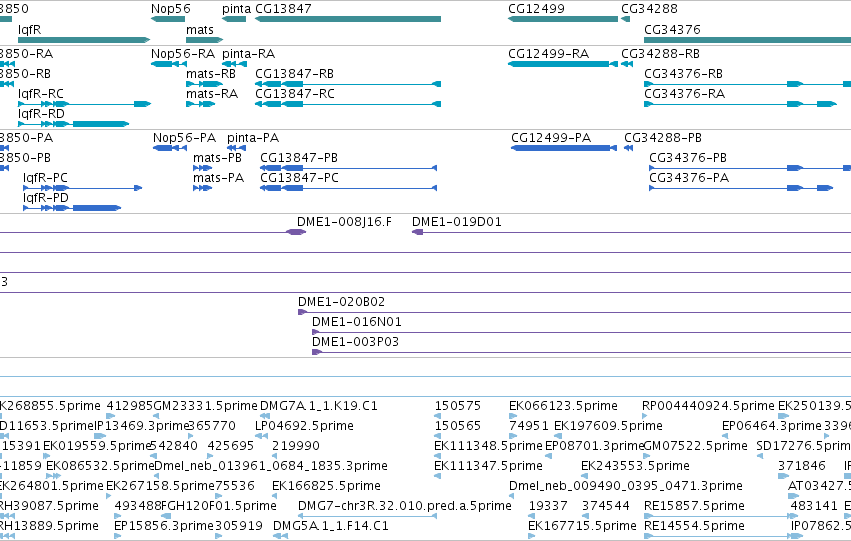
Task: Select the CG34376 gene feature
Action: click(747, 40)
